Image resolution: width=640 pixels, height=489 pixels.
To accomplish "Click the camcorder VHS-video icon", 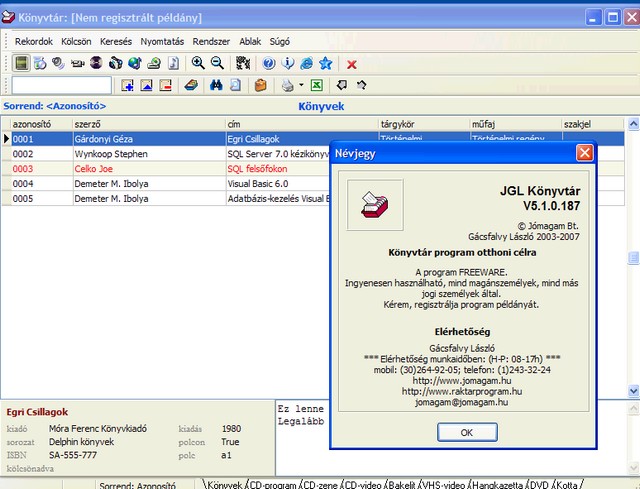I will point(116,63).
